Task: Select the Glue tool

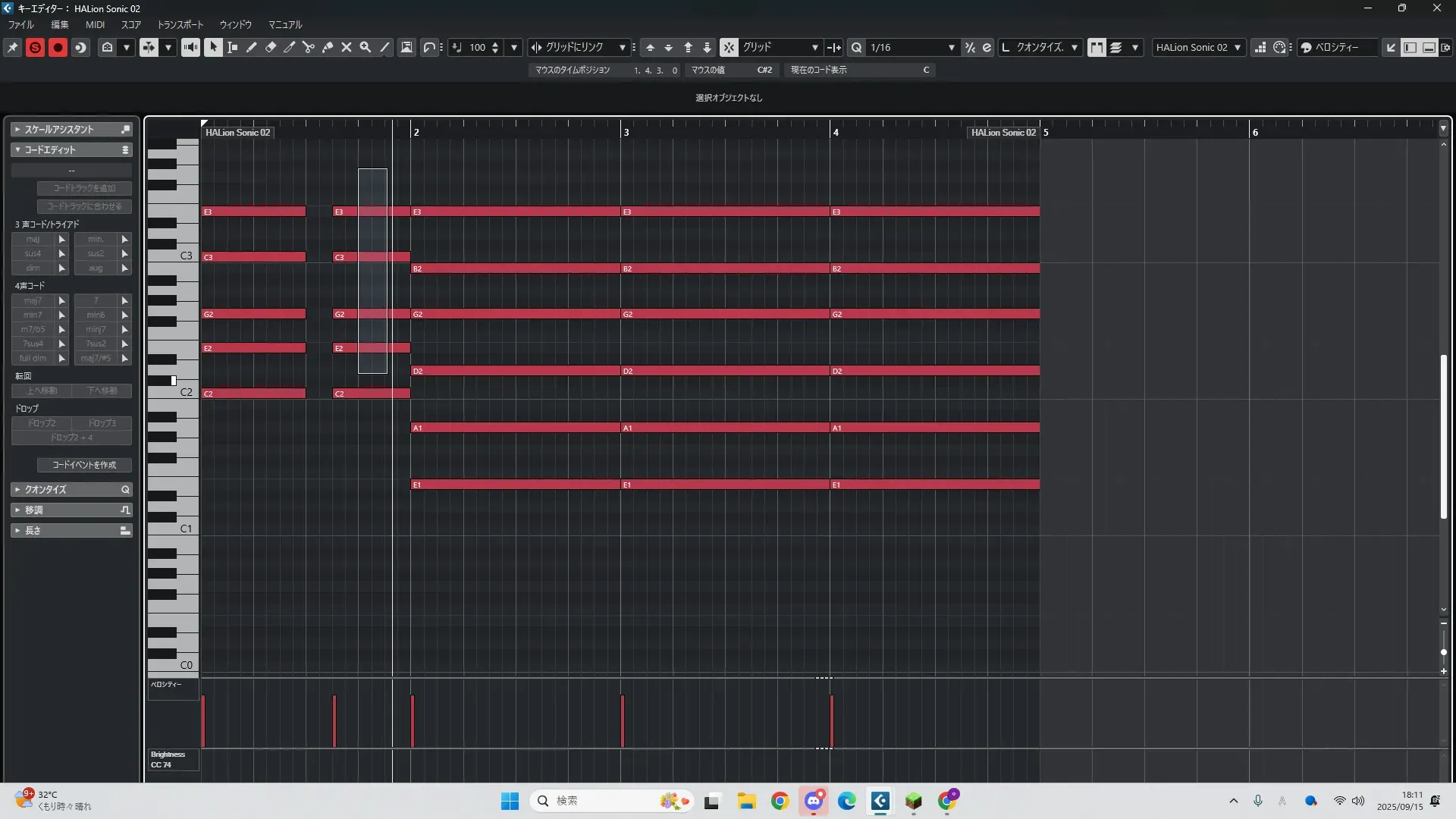Action: coord(328,48)
